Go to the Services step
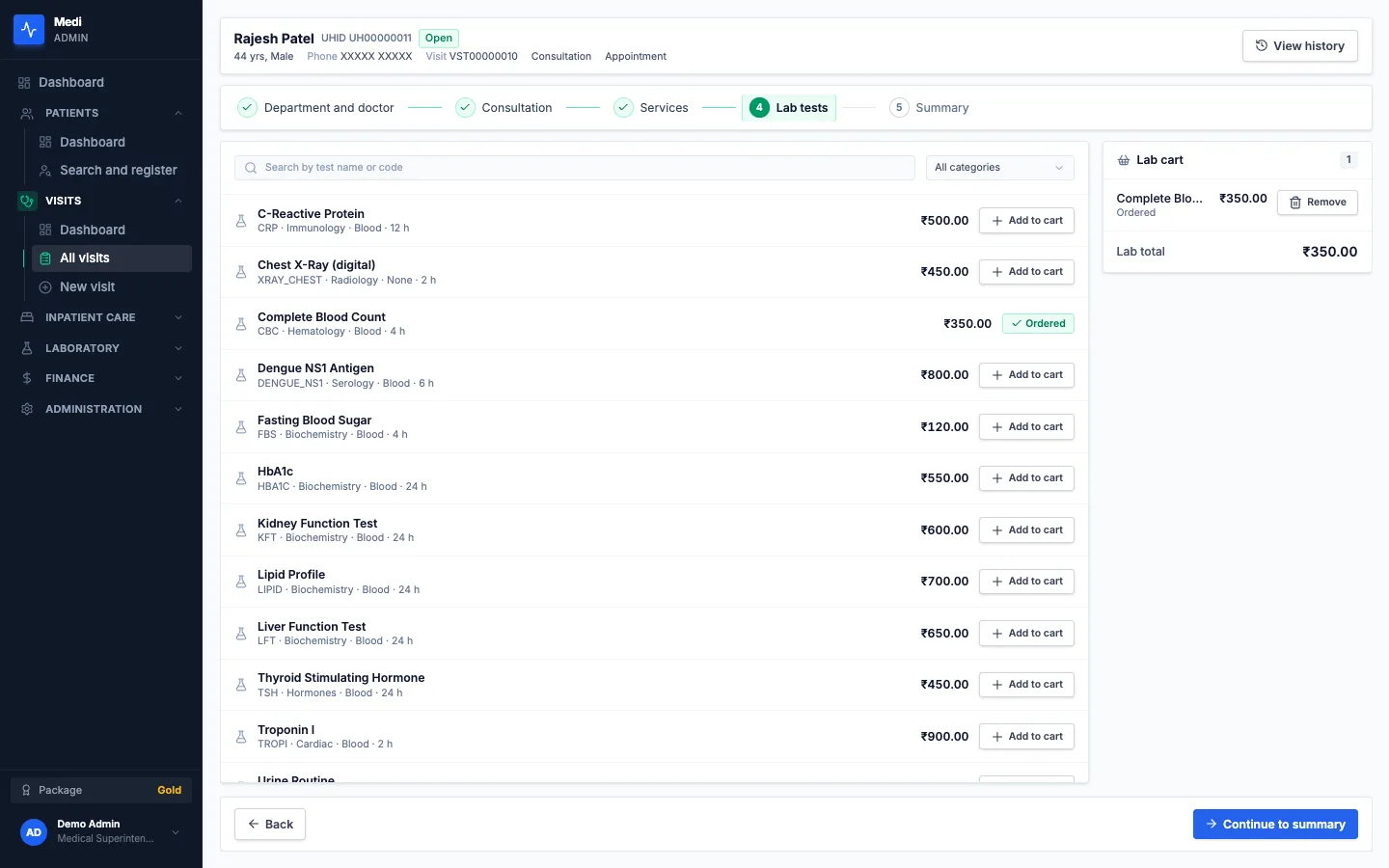 click(651, 108)
